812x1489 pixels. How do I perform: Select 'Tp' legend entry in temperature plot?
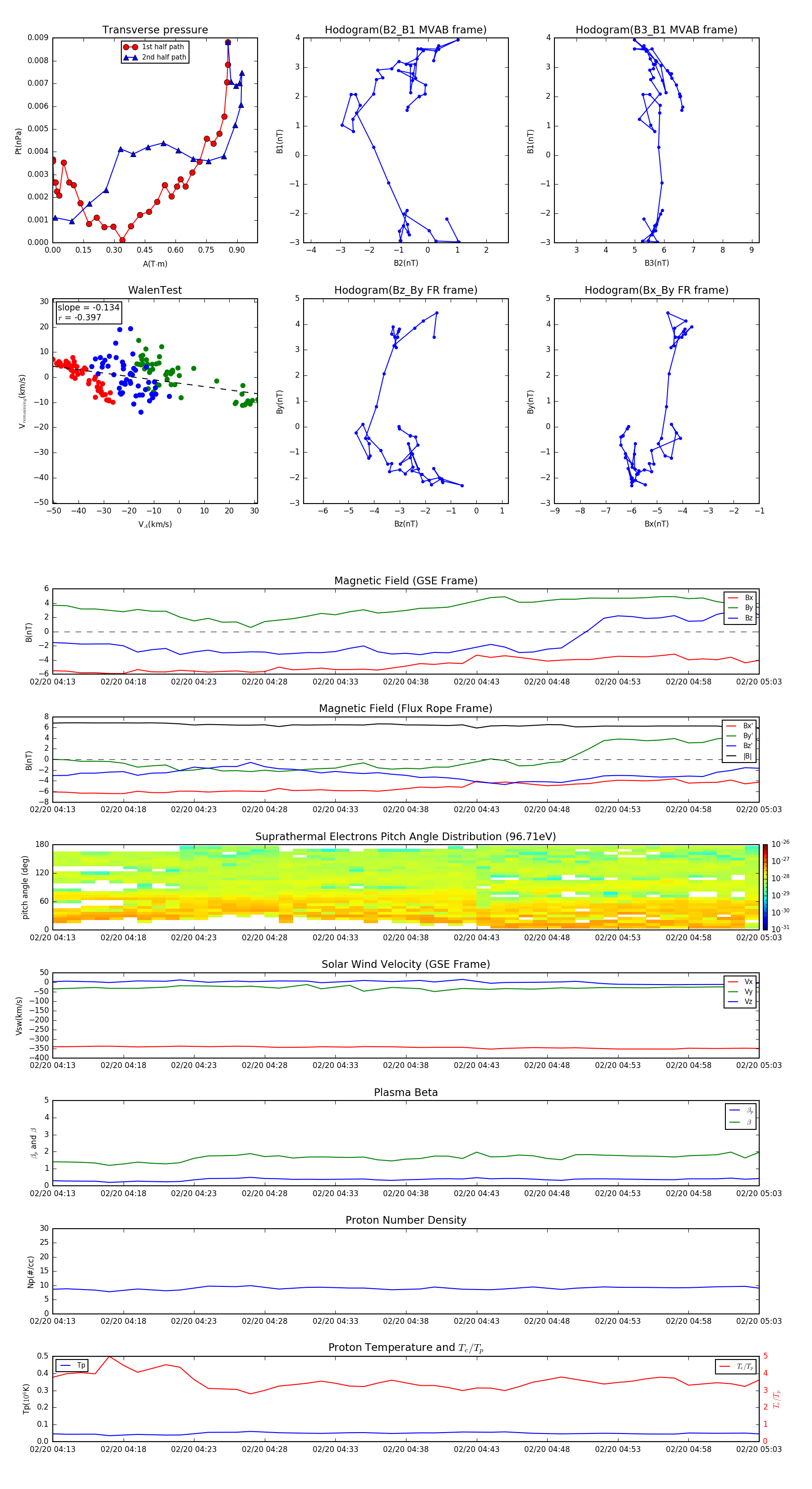(x=72, y=1365)
